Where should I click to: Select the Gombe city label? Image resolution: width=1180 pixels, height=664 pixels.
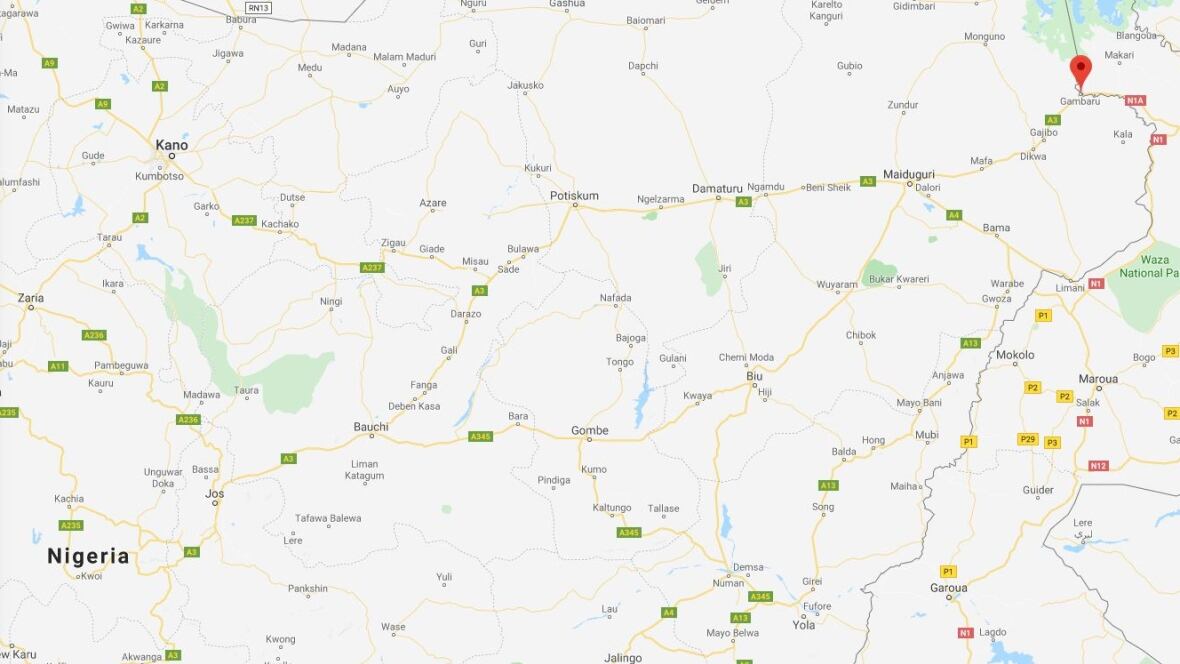[x=589, y=430]
